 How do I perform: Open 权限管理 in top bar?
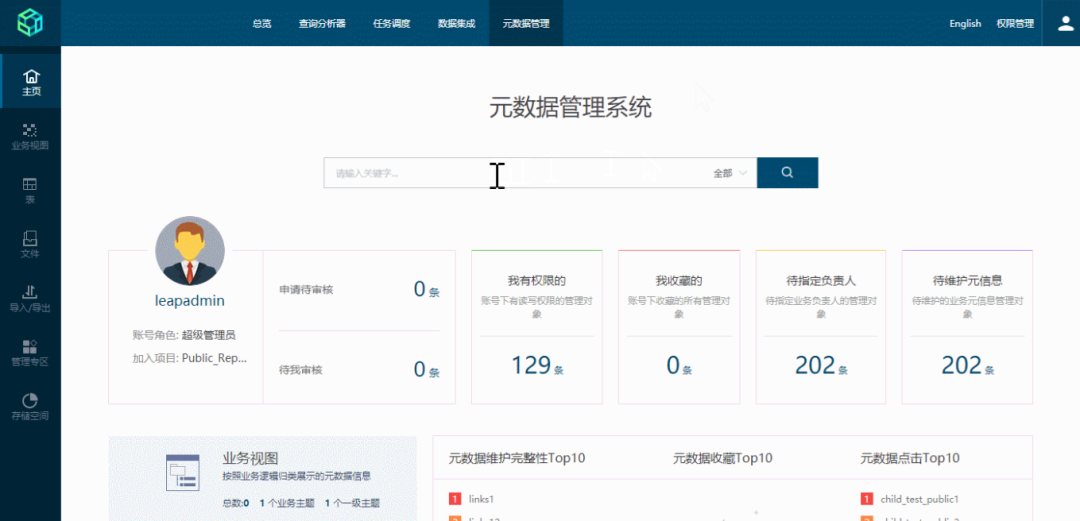(x=1015, y=23)
